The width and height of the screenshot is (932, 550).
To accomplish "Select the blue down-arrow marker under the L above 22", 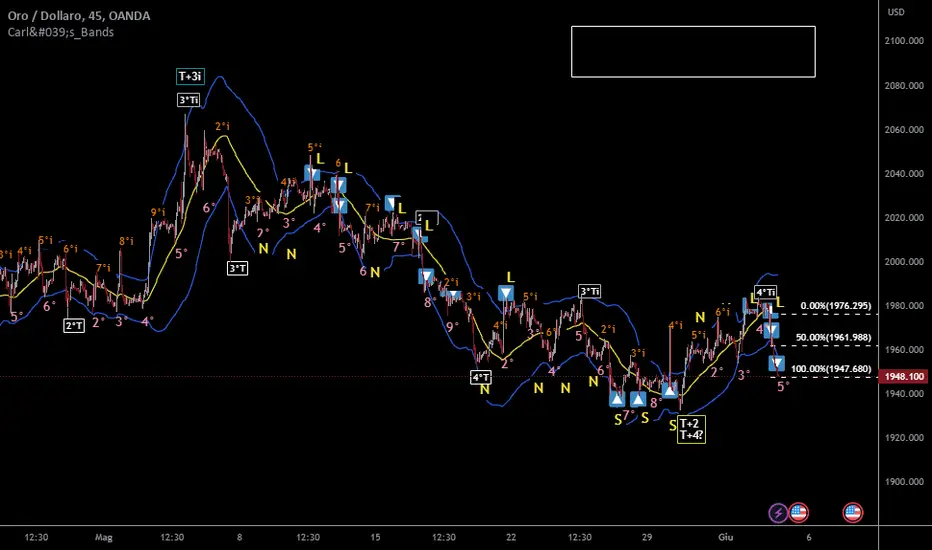I will [505, 293].
